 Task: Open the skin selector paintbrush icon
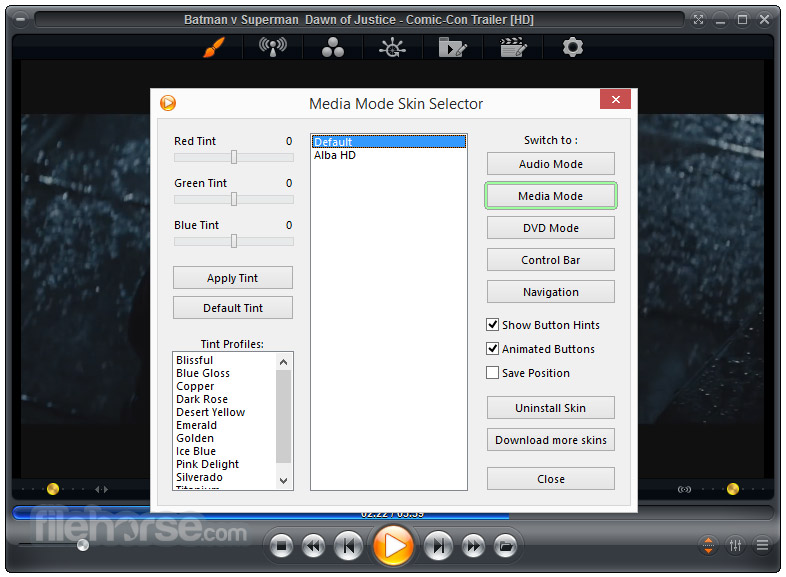coord(214,47)
